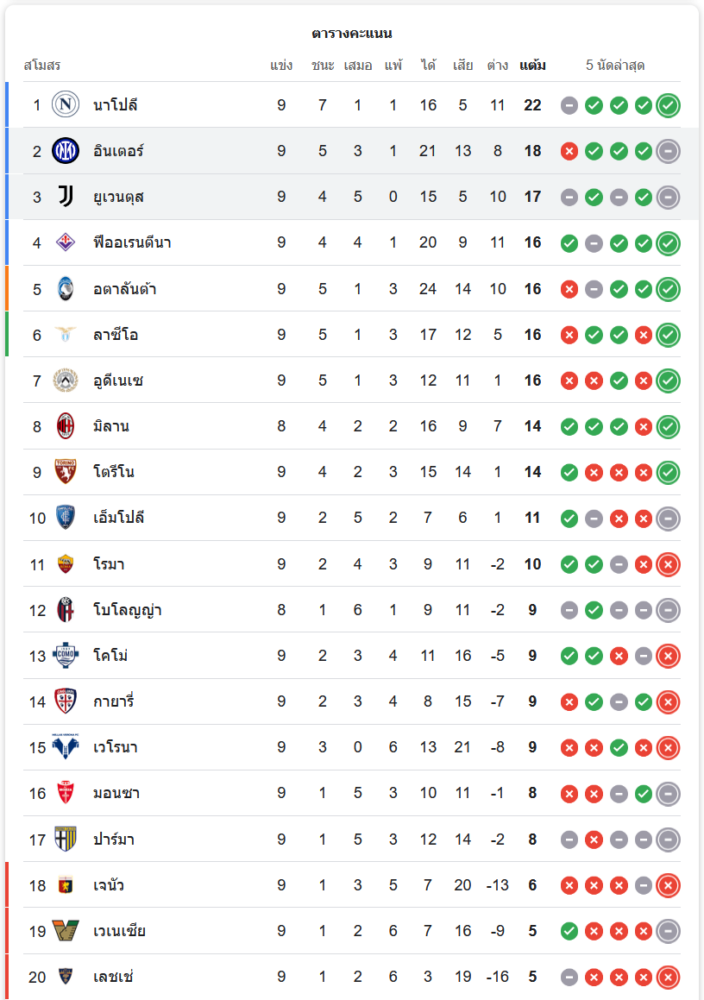Click the Atalanta club crest

tap(66, 289)
